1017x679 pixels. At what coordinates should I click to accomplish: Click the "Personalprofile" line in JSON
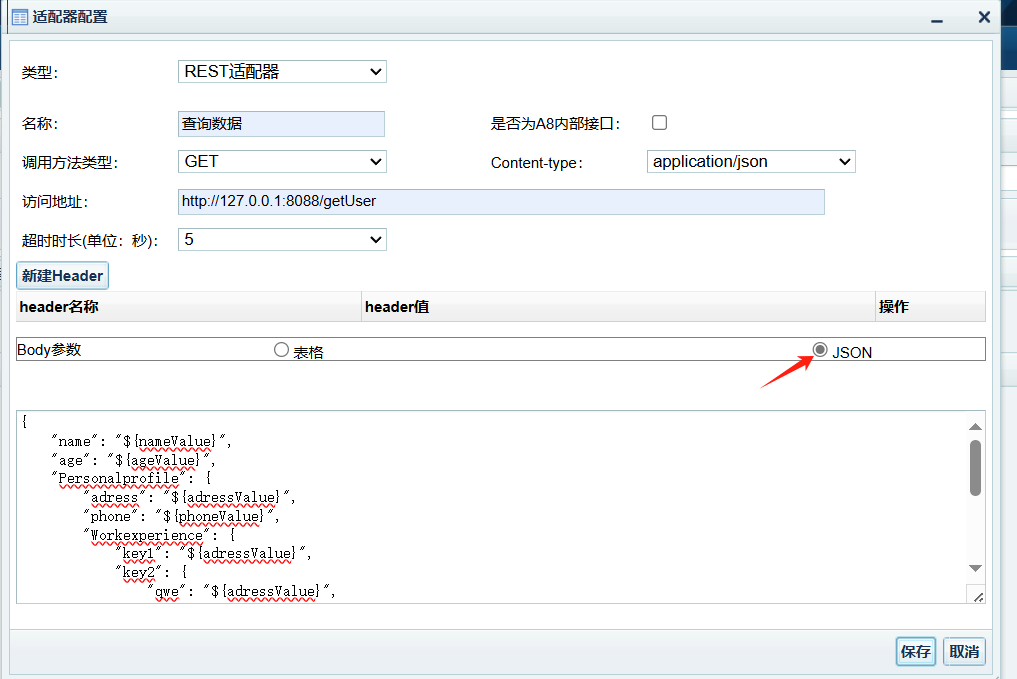click(131, 479)
